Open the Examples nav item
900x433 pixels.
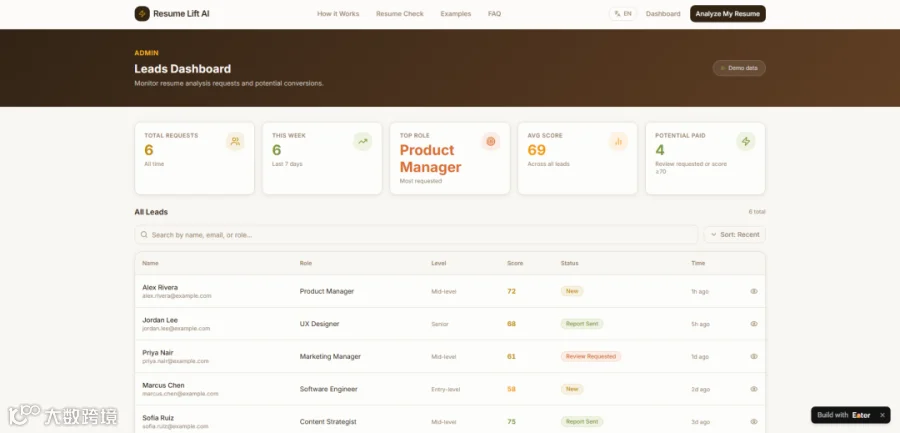click(456, 14)
